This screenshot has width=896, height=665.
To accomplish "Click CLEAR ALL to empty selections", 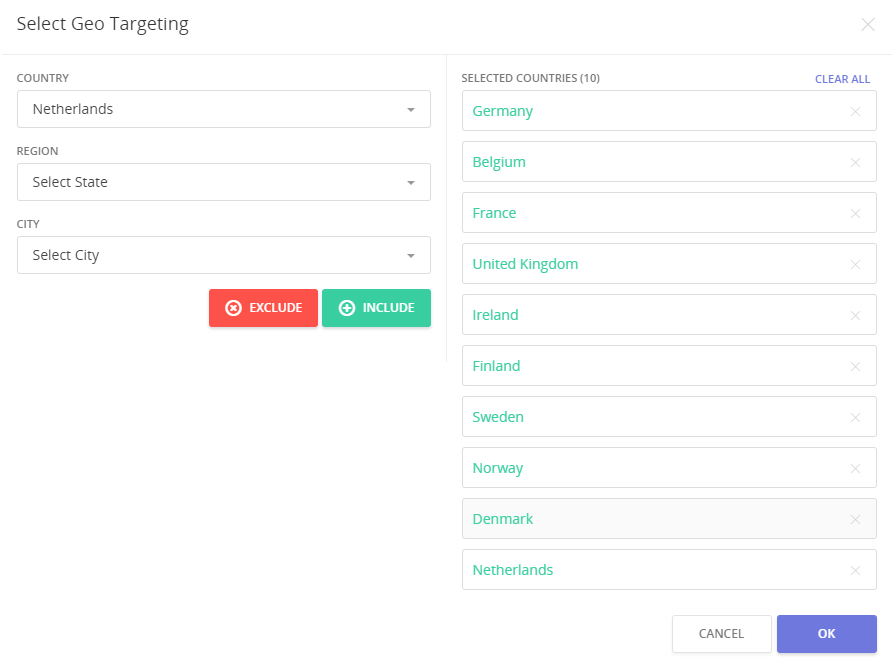I will click(843, 78).
